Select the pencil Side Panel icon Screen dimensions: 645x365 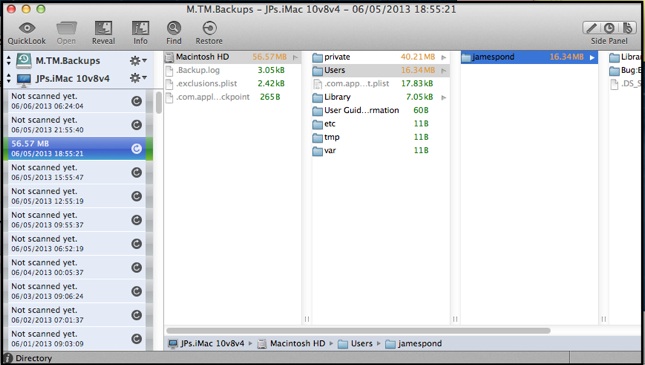click(591, 28)
